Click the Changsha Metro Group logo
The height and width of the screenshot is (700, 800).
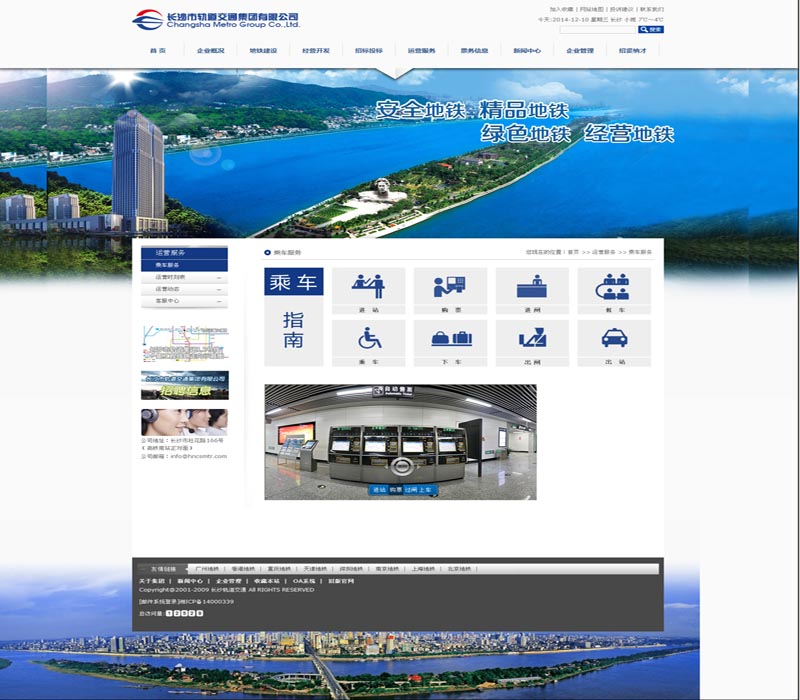click(x=216, y=20)
